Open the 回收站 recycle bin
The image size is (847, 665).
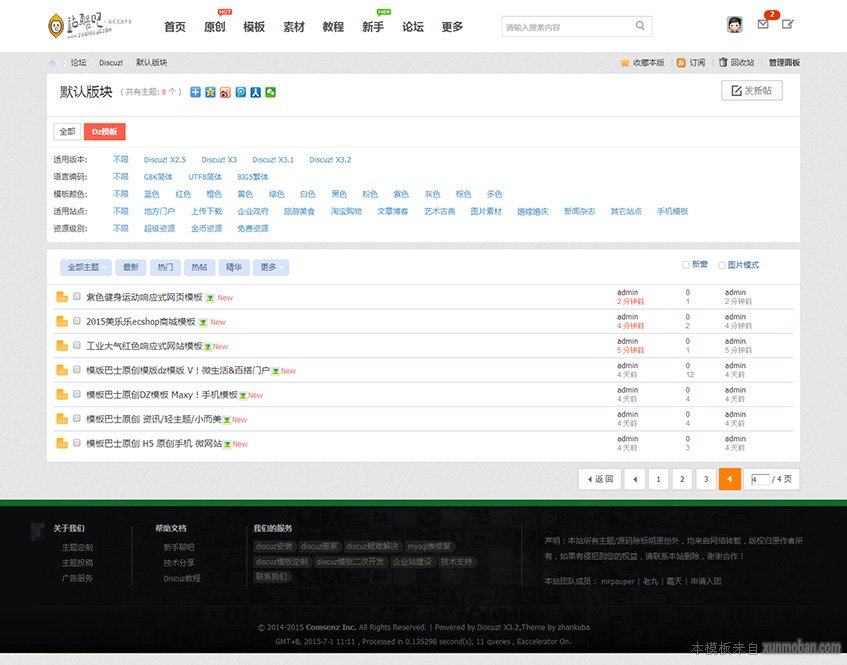723,63
